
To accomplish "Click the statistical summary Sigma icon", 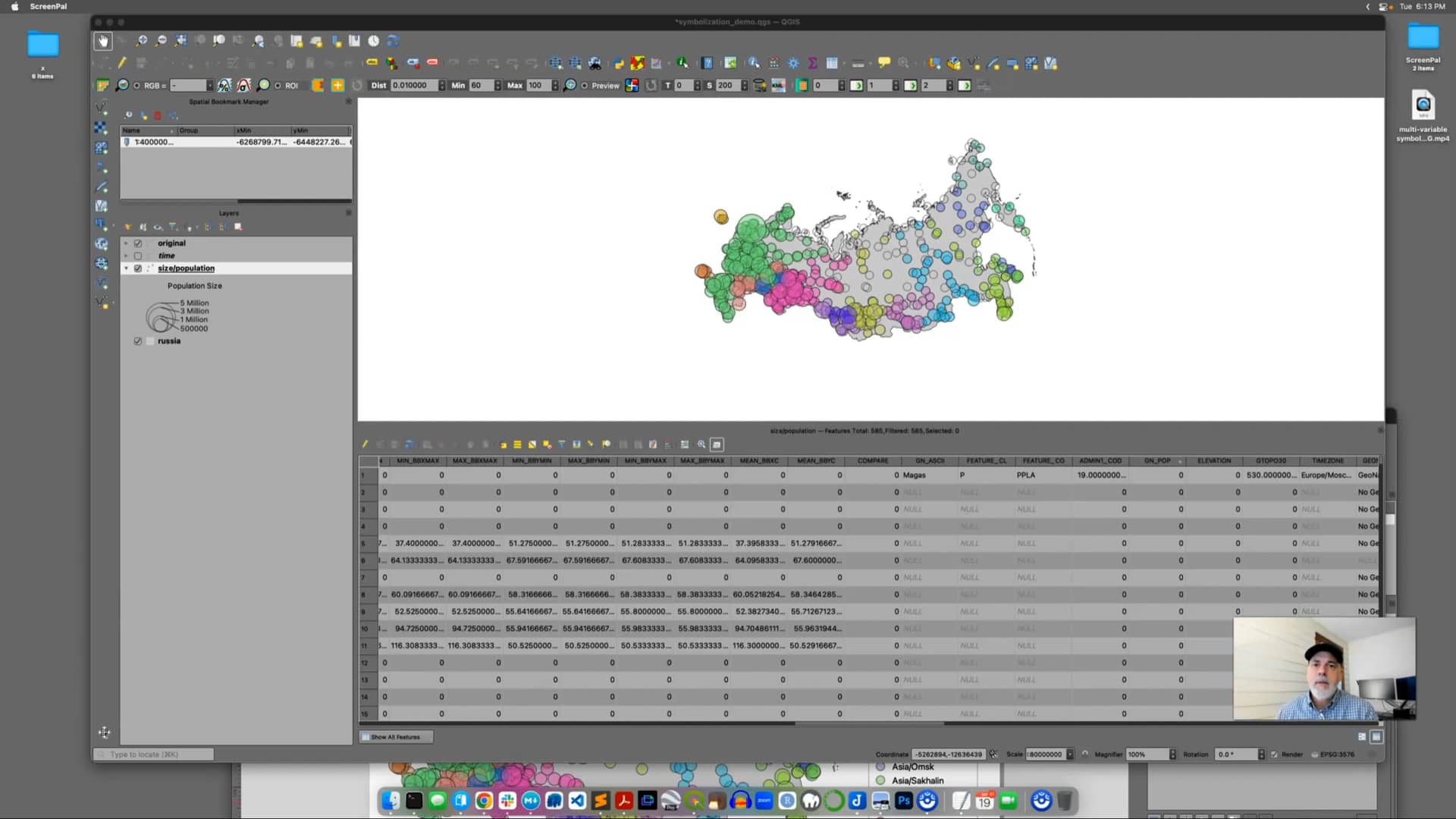I will (812, 64).
